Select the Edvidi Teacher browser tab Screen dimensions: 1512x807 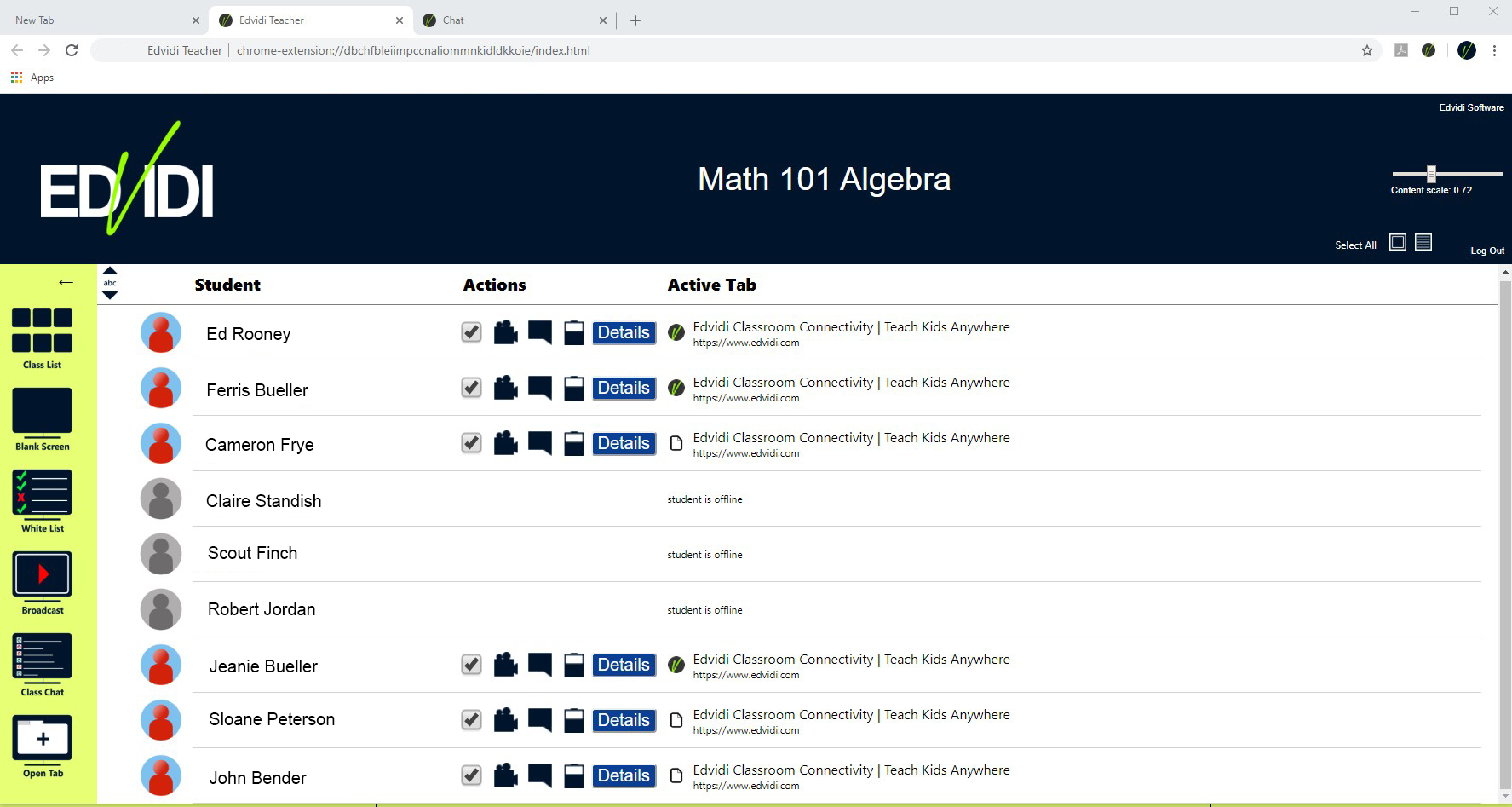(x=310, y=20)
